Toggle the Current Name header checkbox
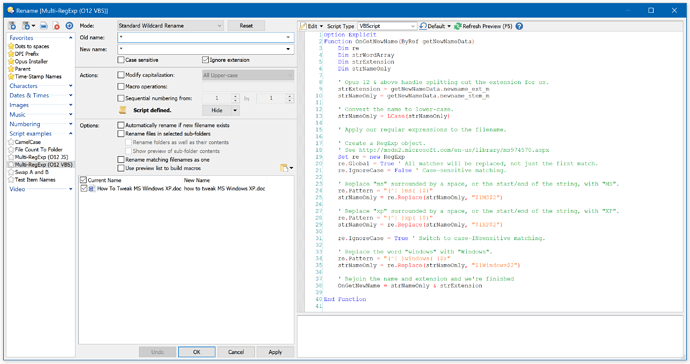Screen dimensions: 690x364 pyautogui.click(x=83, y=180)
